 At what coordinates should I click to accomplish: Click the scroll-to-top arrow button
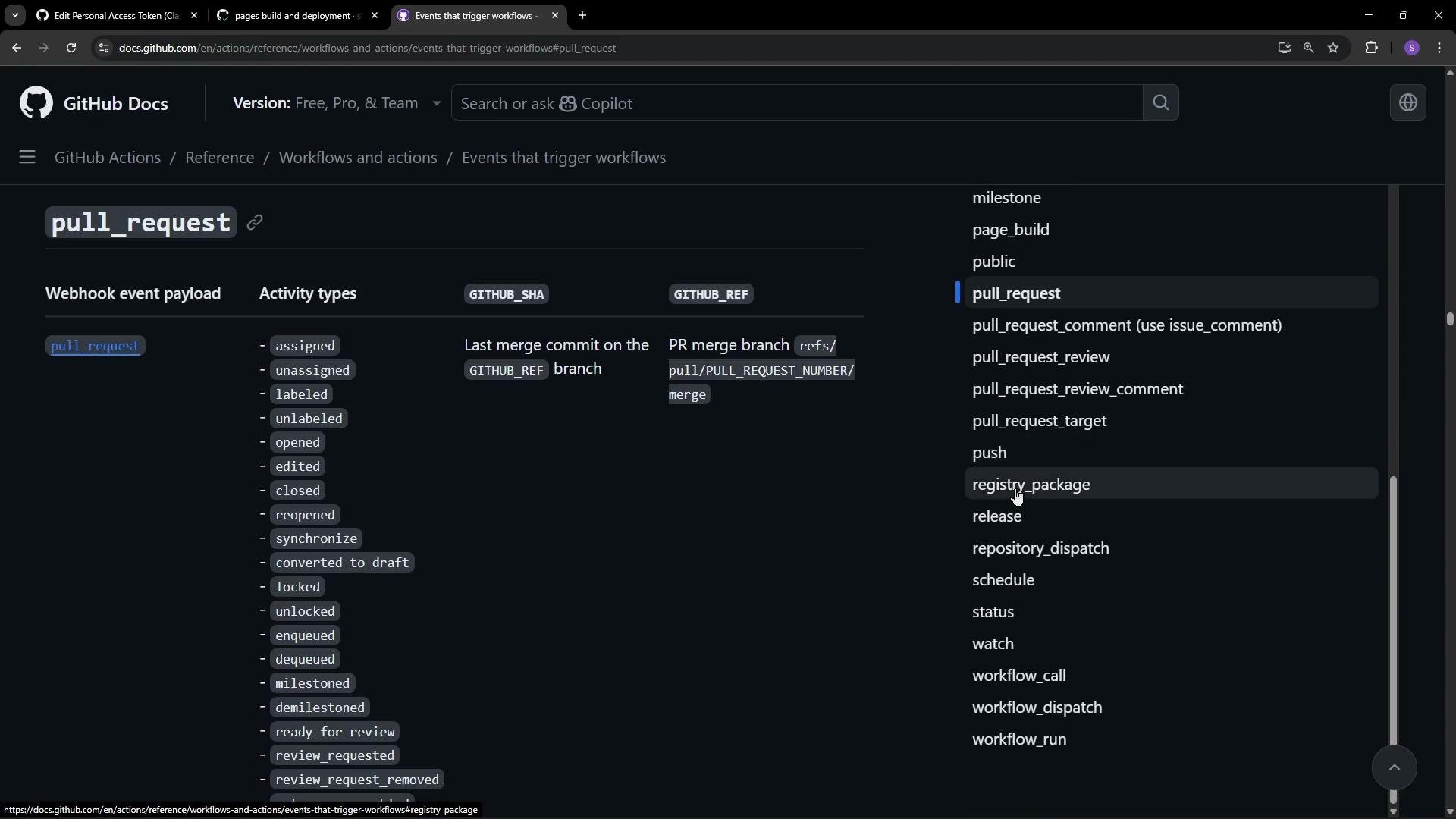[1394, 767]
